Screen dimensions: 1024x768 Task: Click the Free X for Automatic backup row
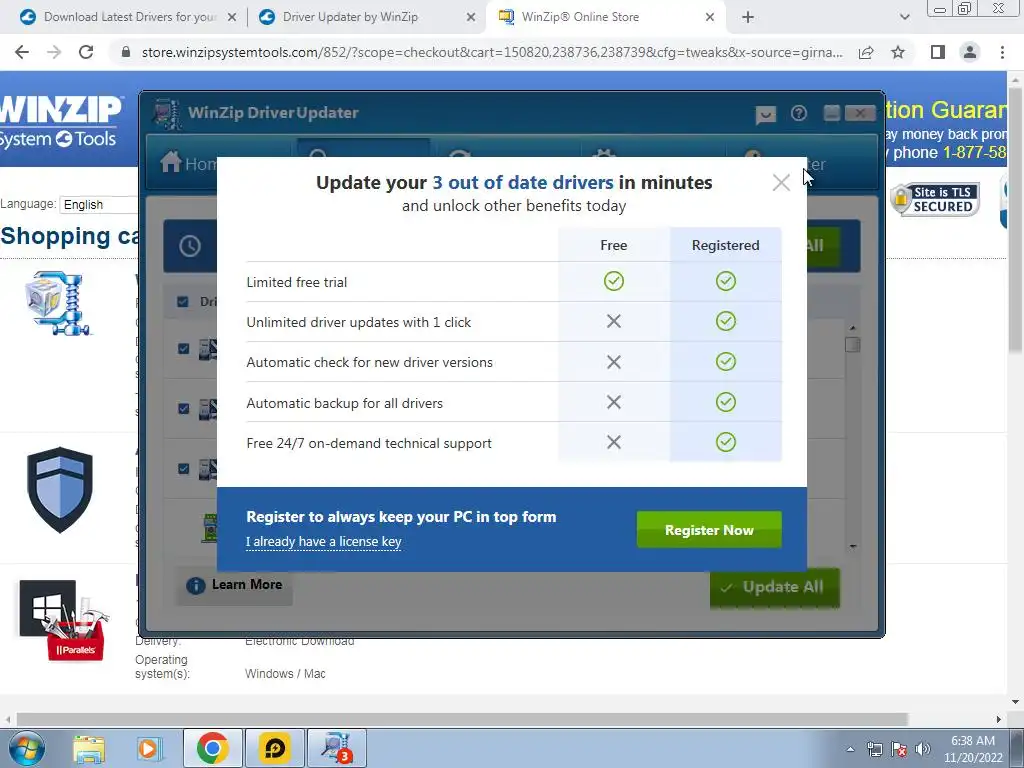point(613,402)
